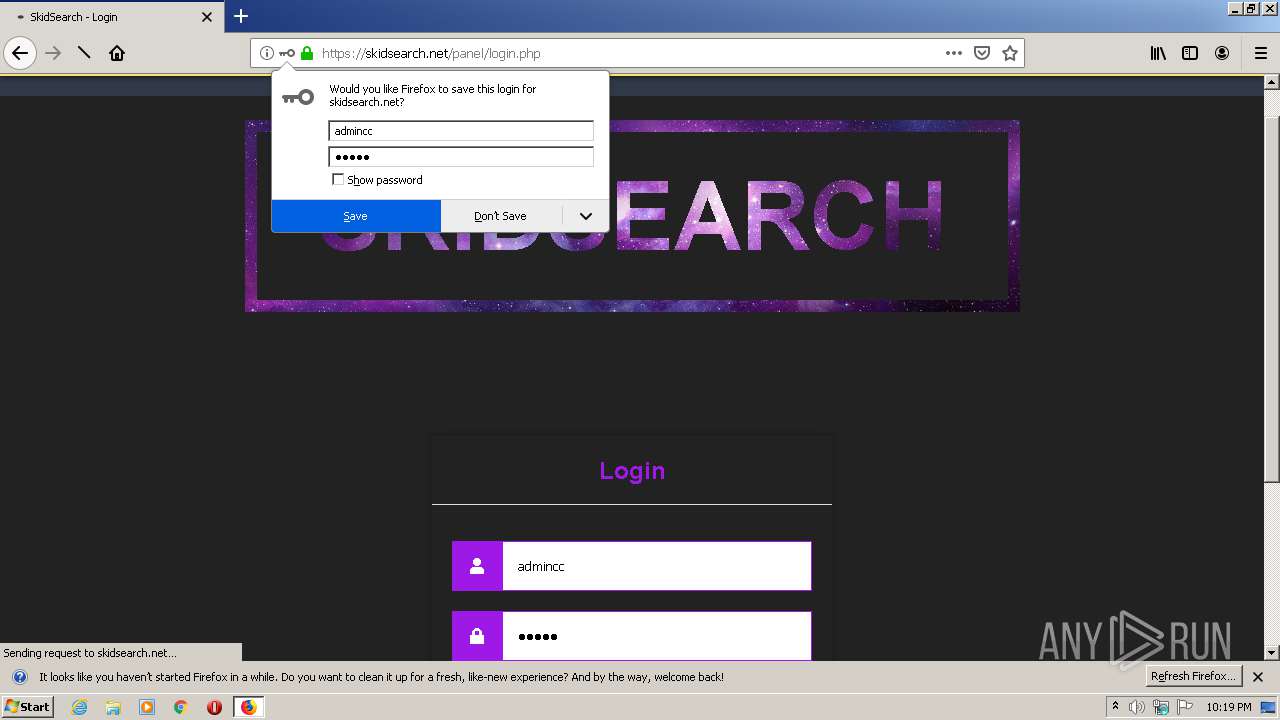
Task: Open a new browser tab
Action: point(241,16)
